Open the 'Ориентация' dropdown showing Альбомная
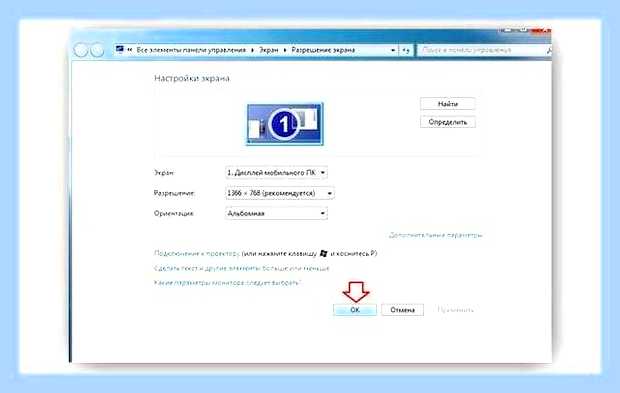 [276, 213]
